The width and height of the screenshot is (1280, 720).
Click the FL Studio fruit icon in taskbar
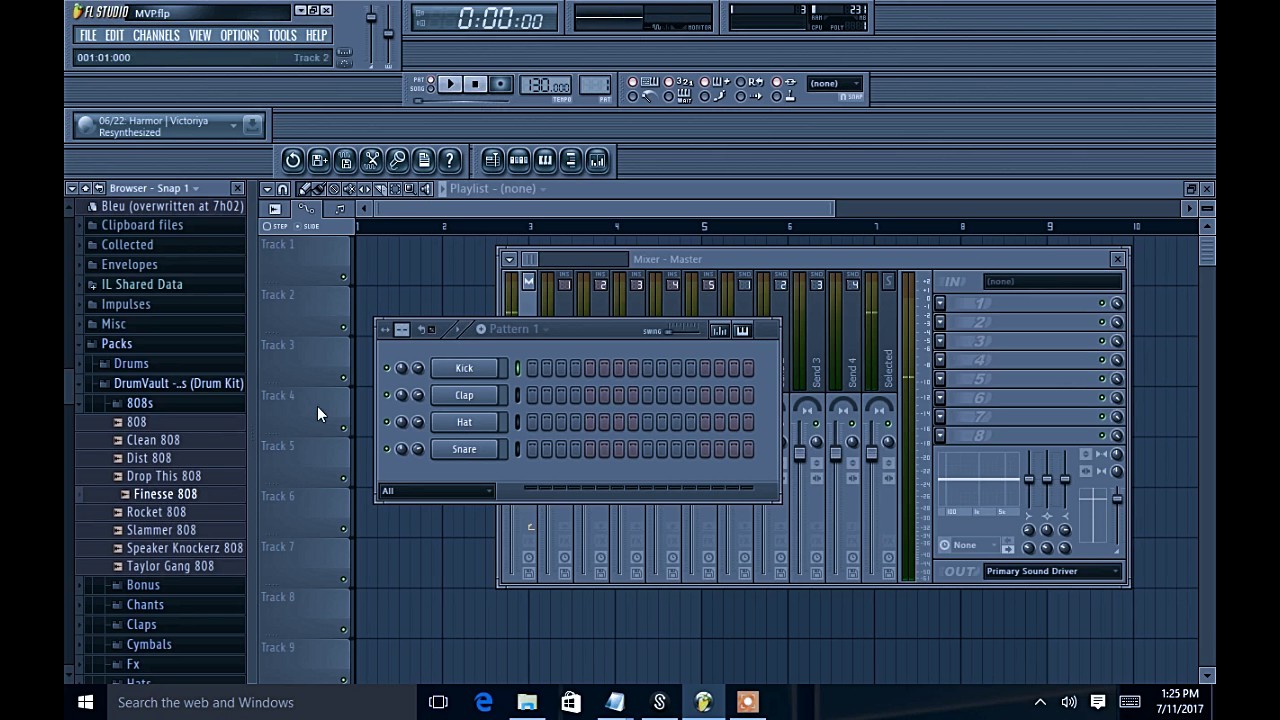point(703,702)
